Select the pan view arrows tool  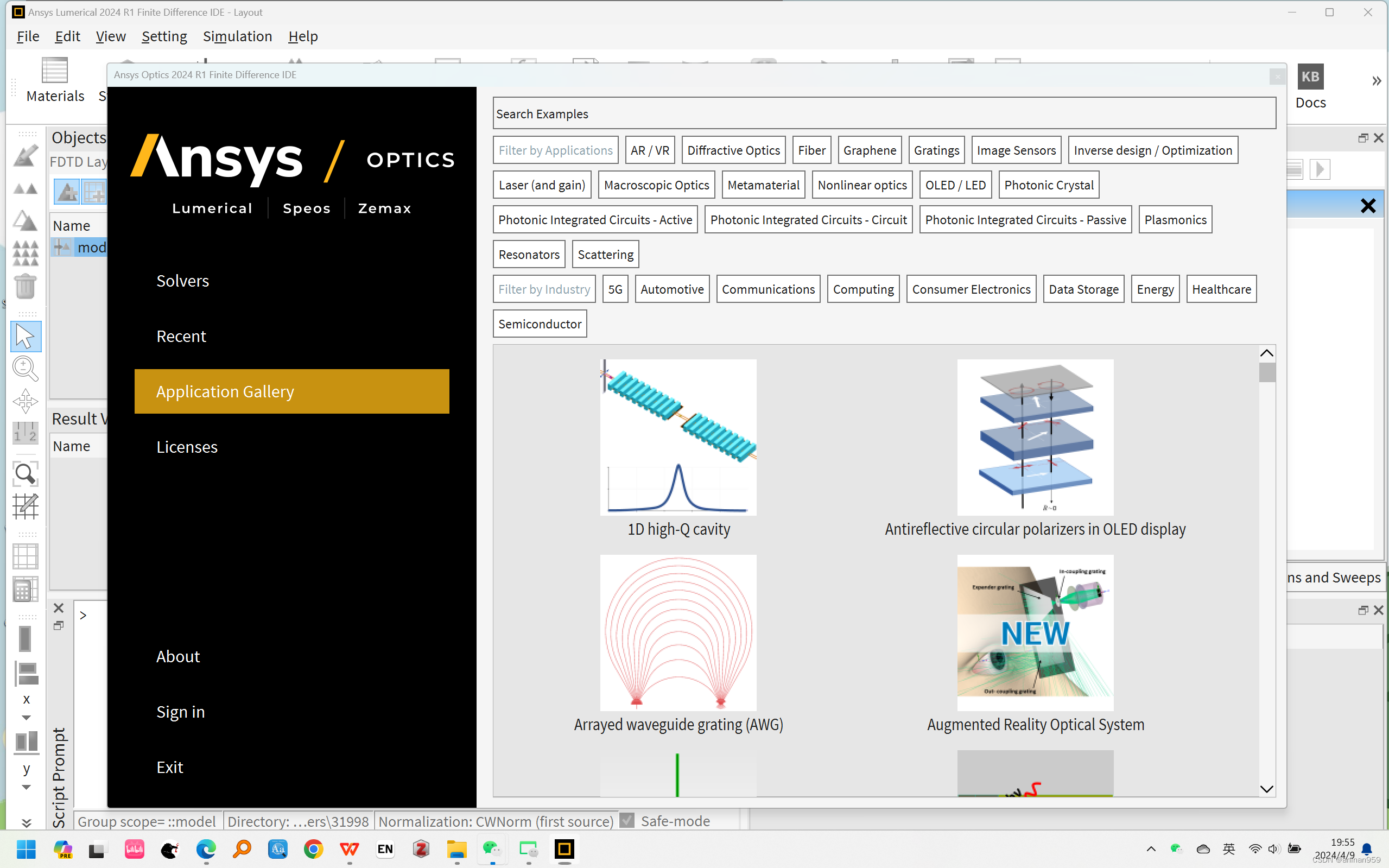point(26,401)
